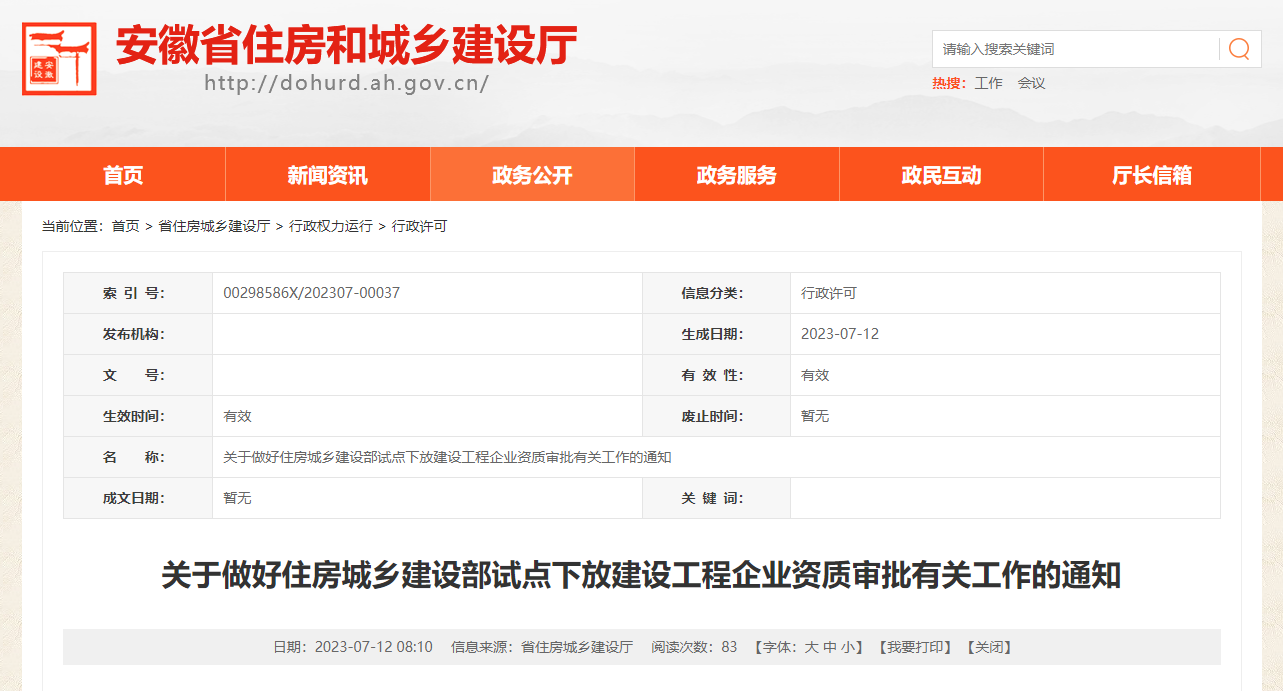Click the 行政许可 breadcrumb link
The image size is (1283, 691).
point(419,226)
